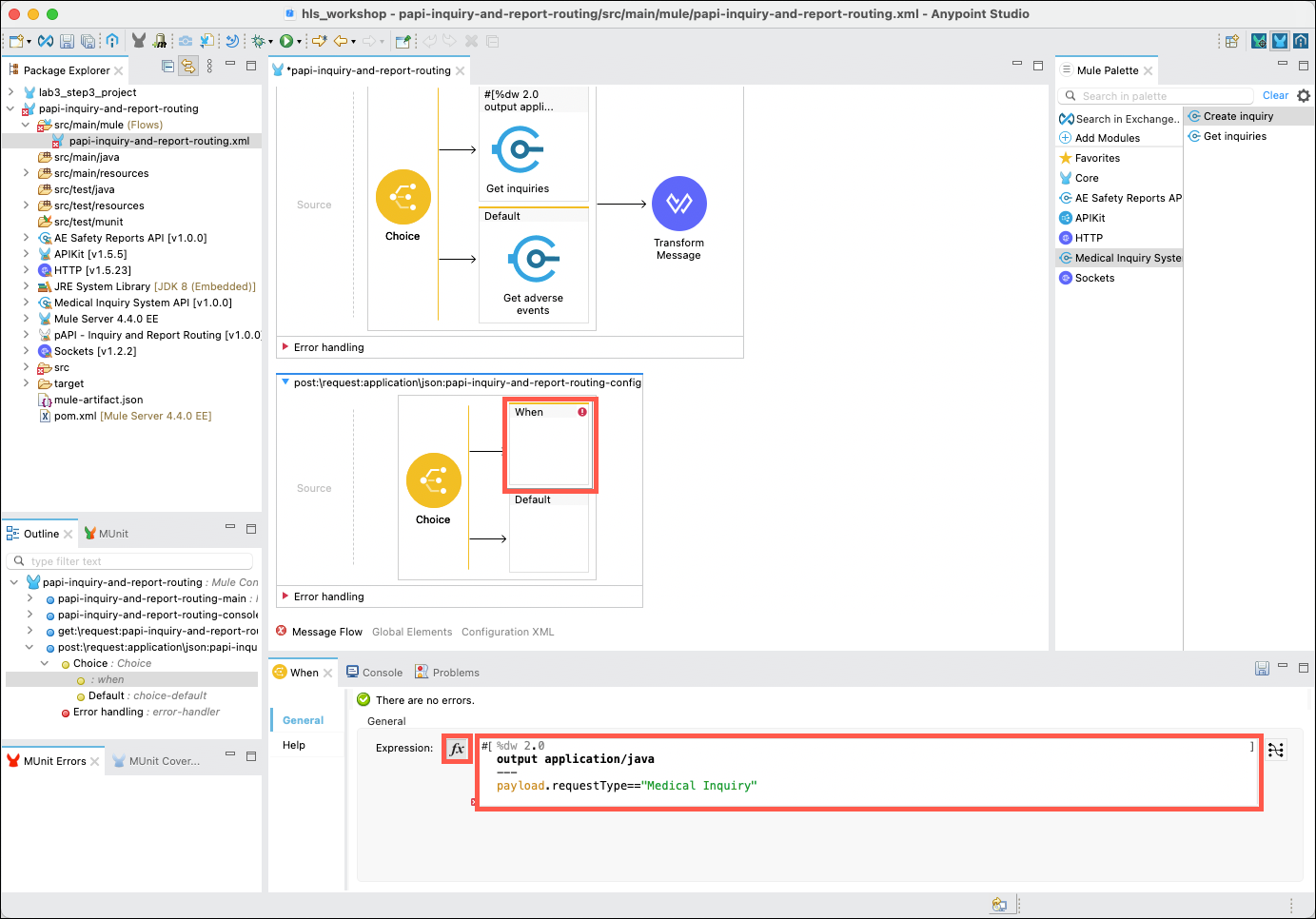Click into the When expression editor
This screenshot has width=1316, height=919.
tap(868, 772)
